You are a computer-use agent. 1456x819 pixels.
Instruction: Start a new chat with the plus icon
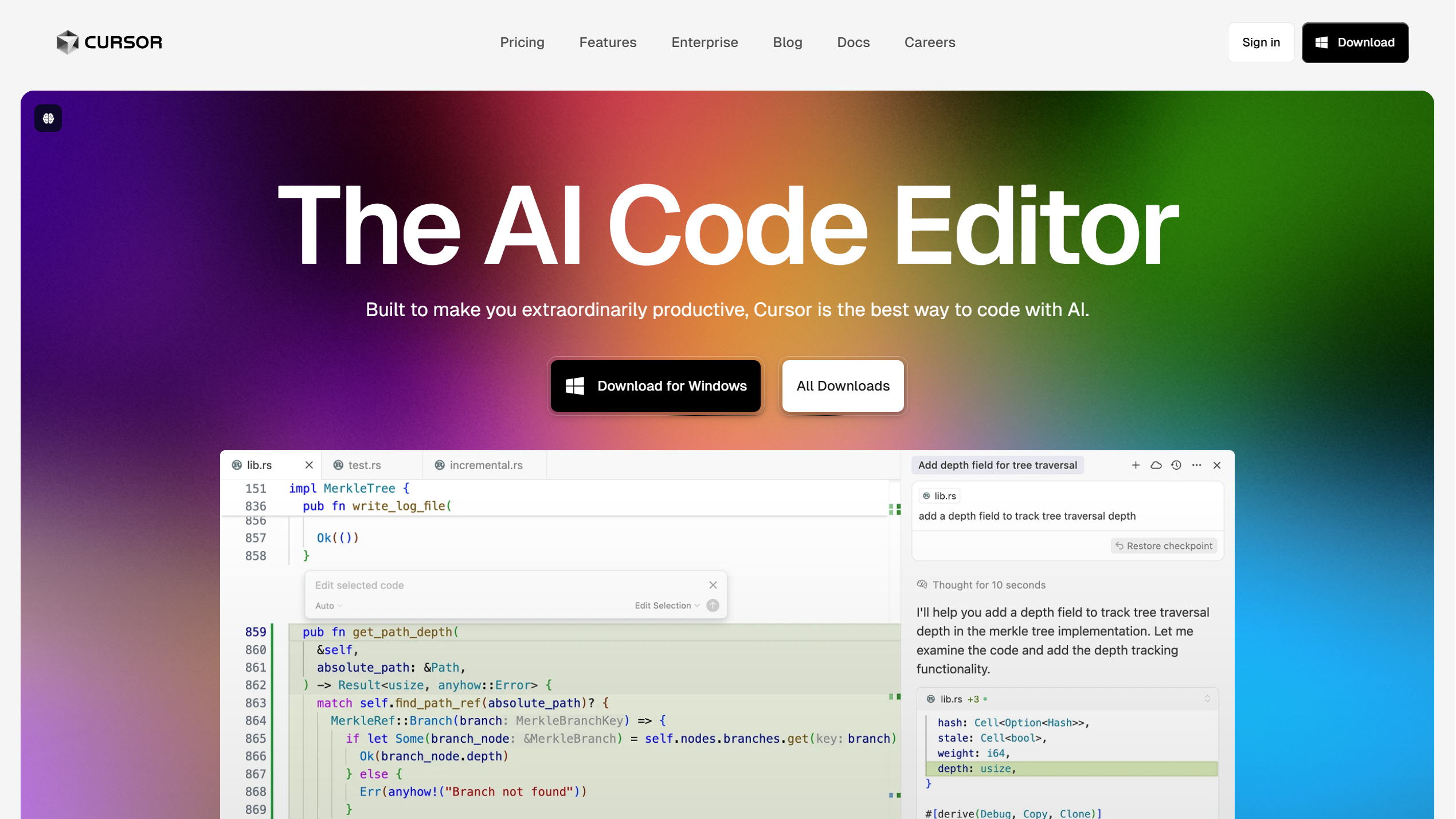point(1136,465)
